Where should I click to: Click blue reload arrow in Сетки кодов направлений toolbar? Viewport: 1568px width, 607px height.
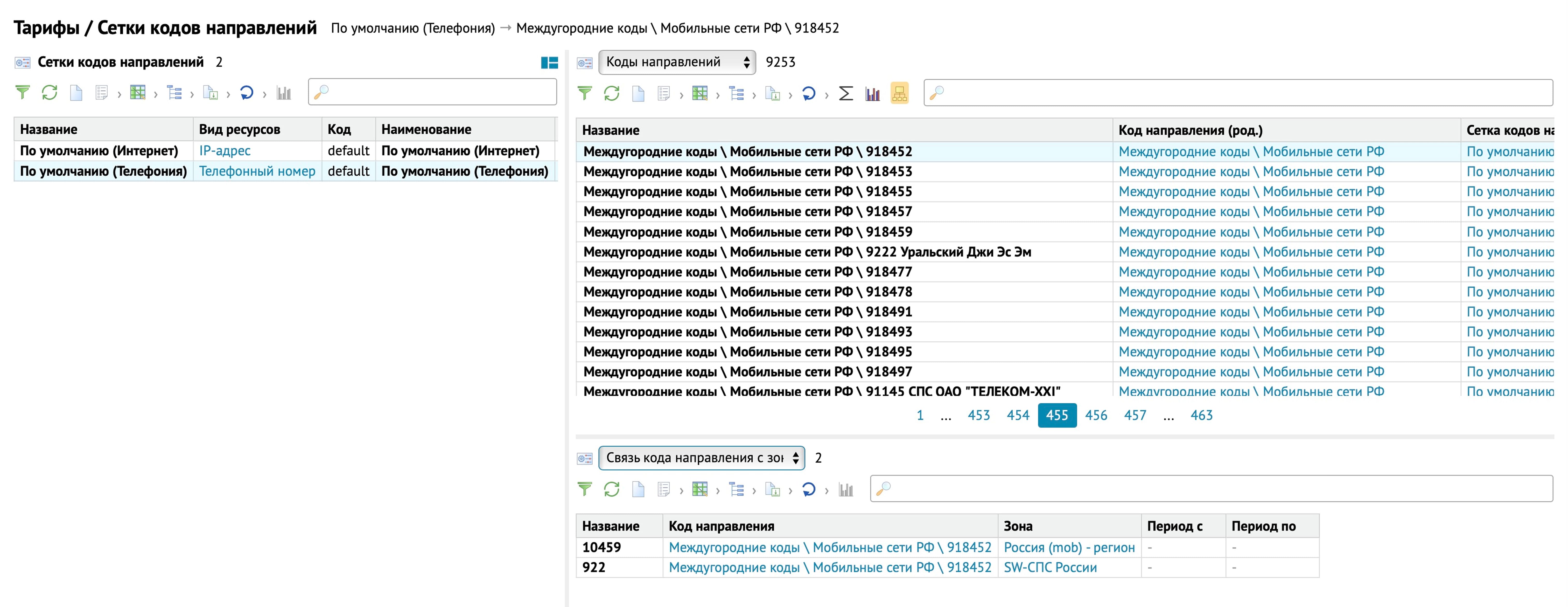point(247,93)
